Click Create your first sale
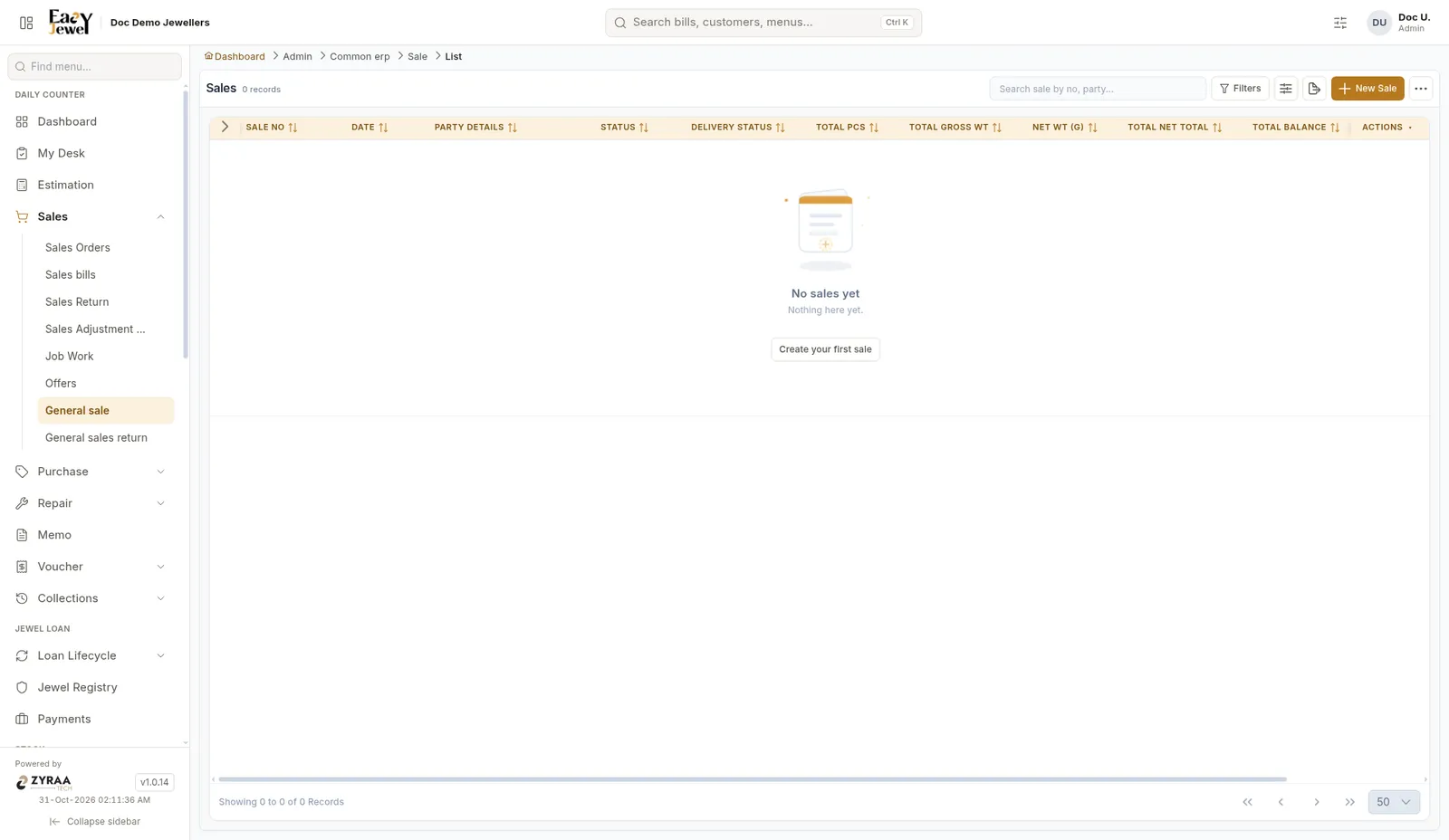 (x=825, y=349)
